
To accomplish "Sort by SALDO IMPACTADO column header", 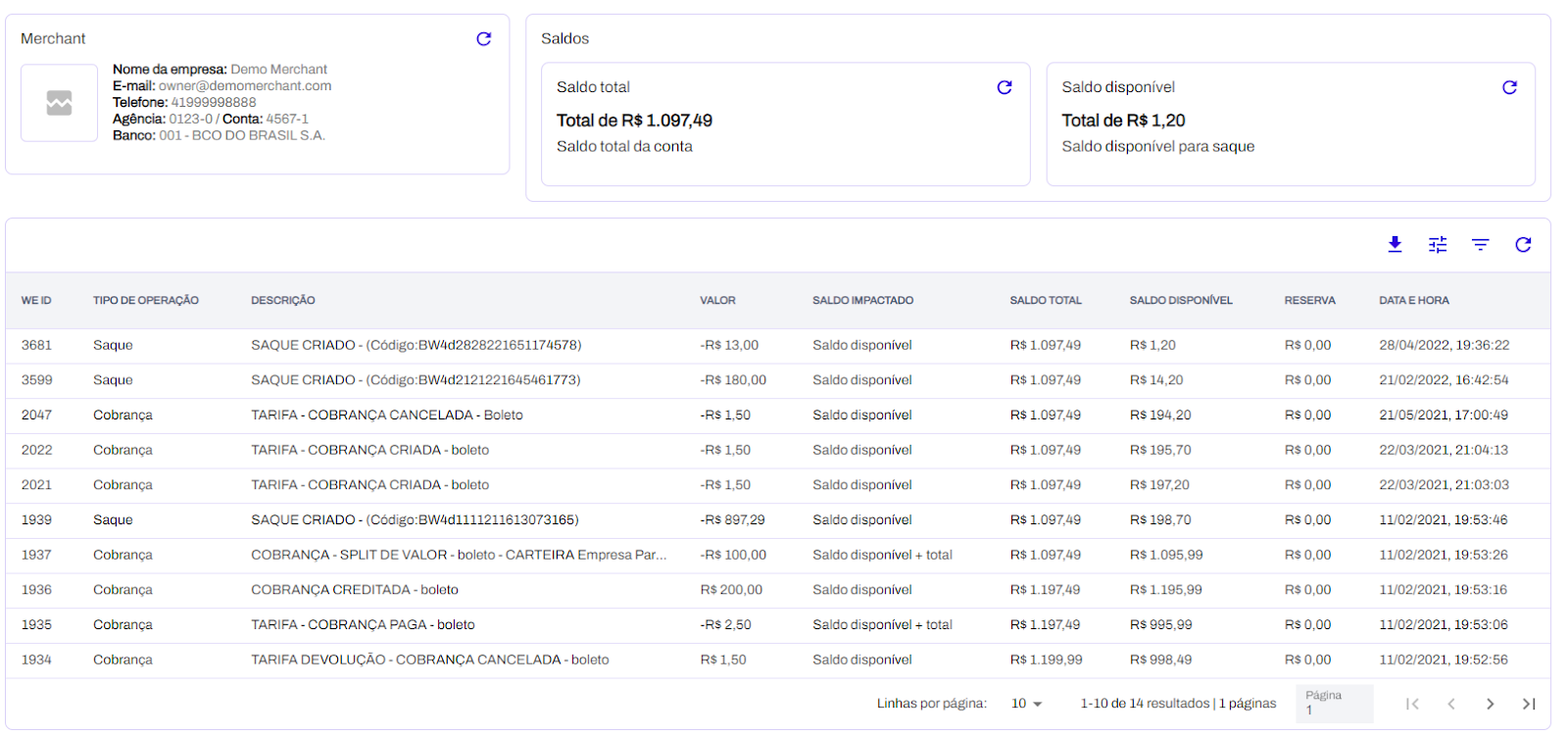I will click(x=862, y=301).
